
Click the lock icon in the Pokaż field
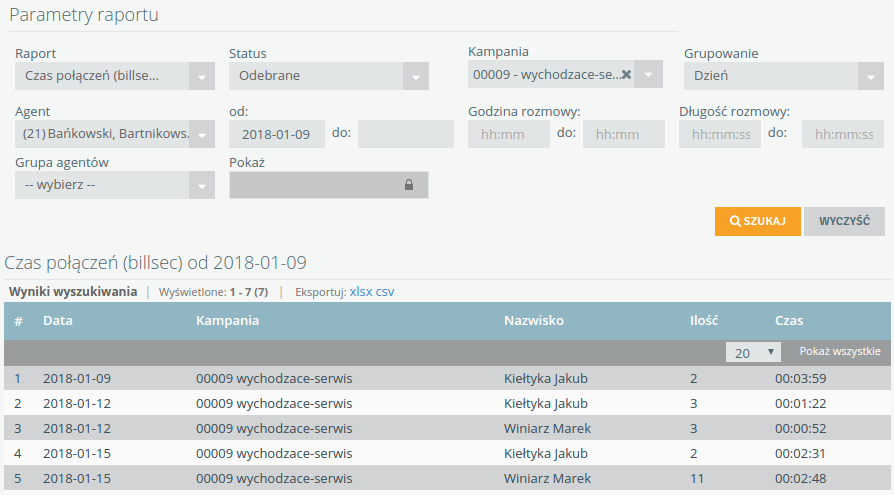(409, 185)
